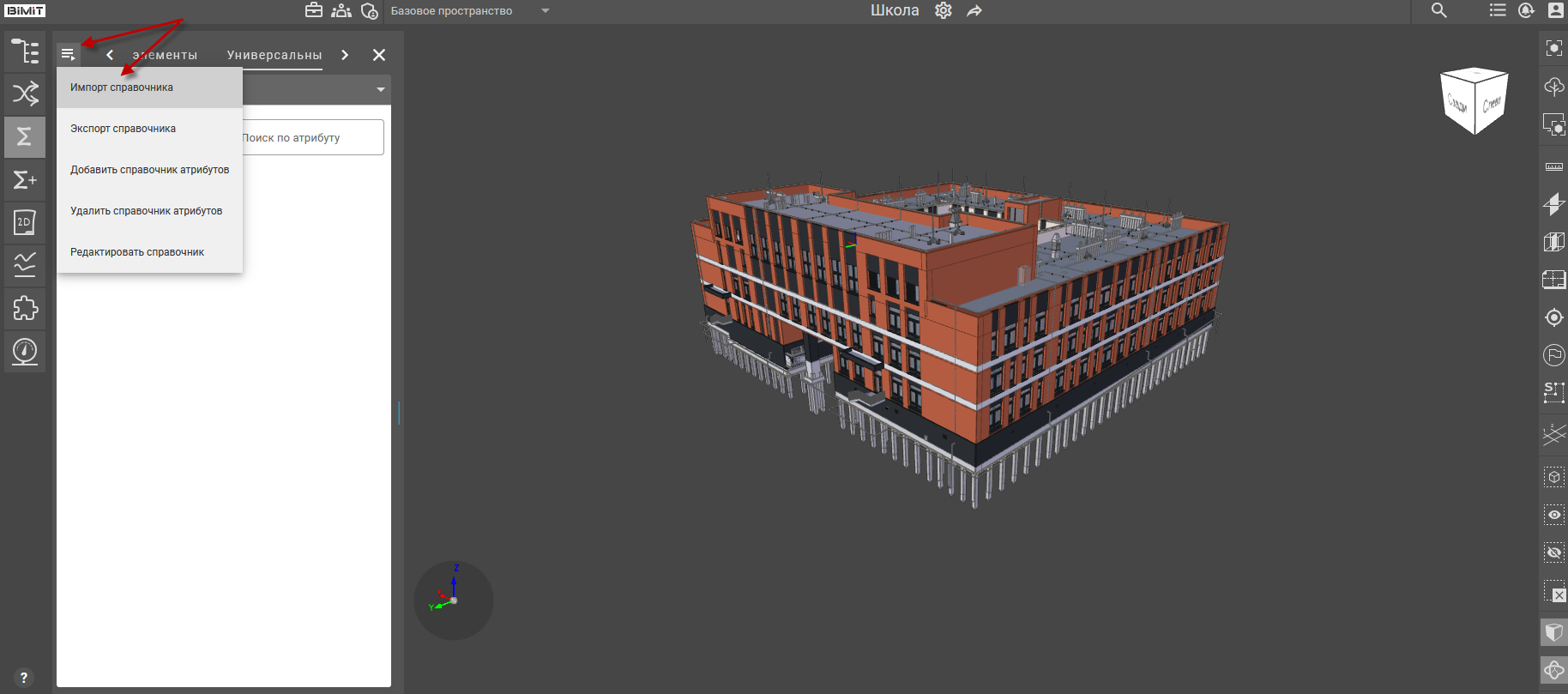Click the XYZ axis gizmo circle
Viewport: 1568px width, 694px height.
coord(454,600)
